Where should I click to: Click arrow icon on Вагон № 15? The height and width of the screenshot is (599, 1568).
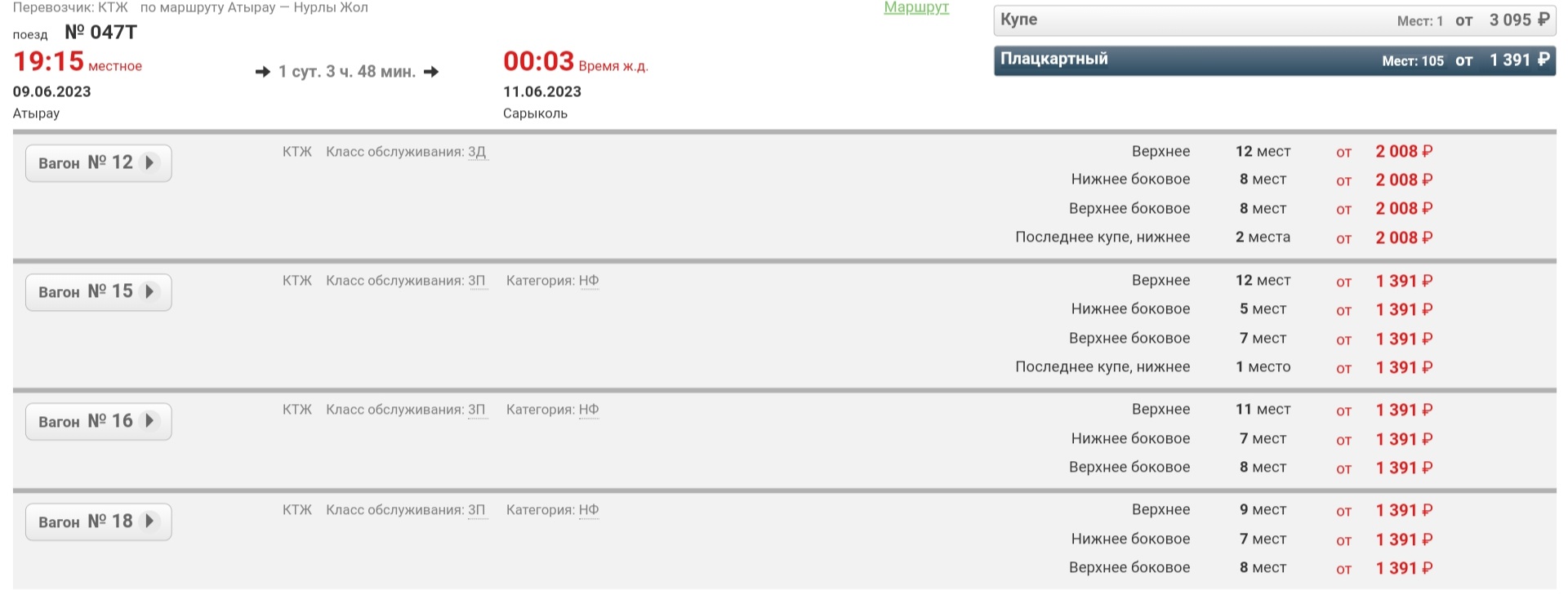tap(149, 291)
